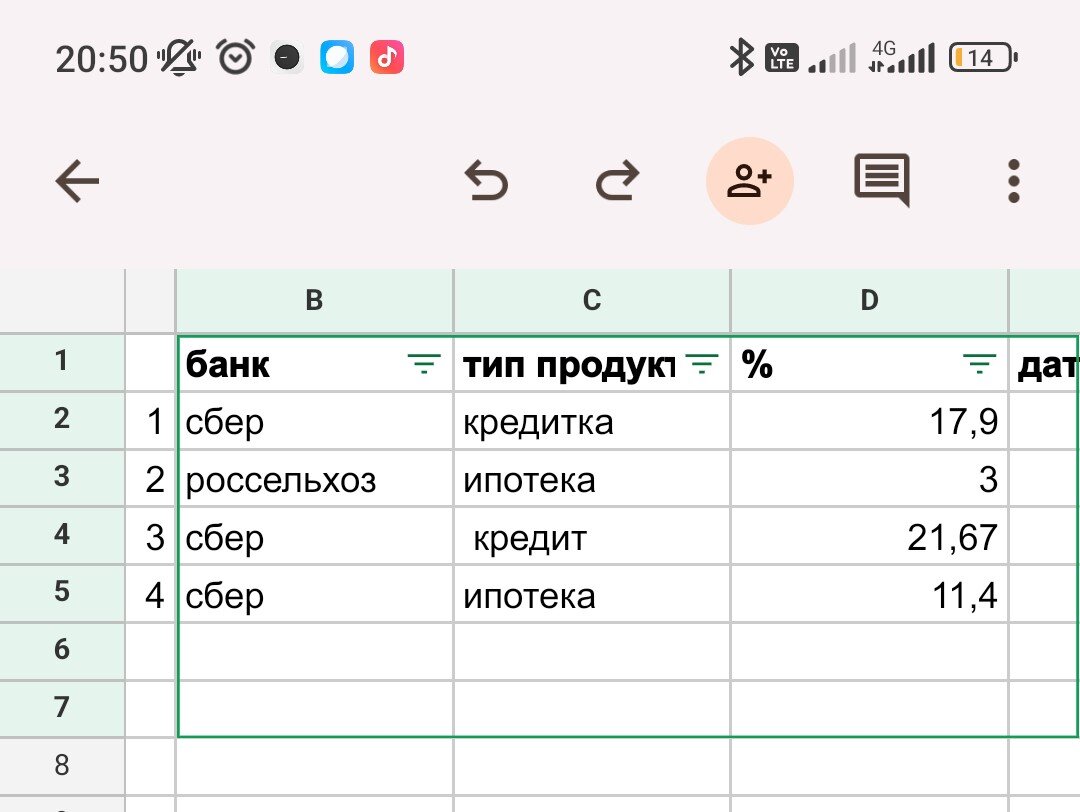
Task: Select empty cell D6
Action: point(869,652)
